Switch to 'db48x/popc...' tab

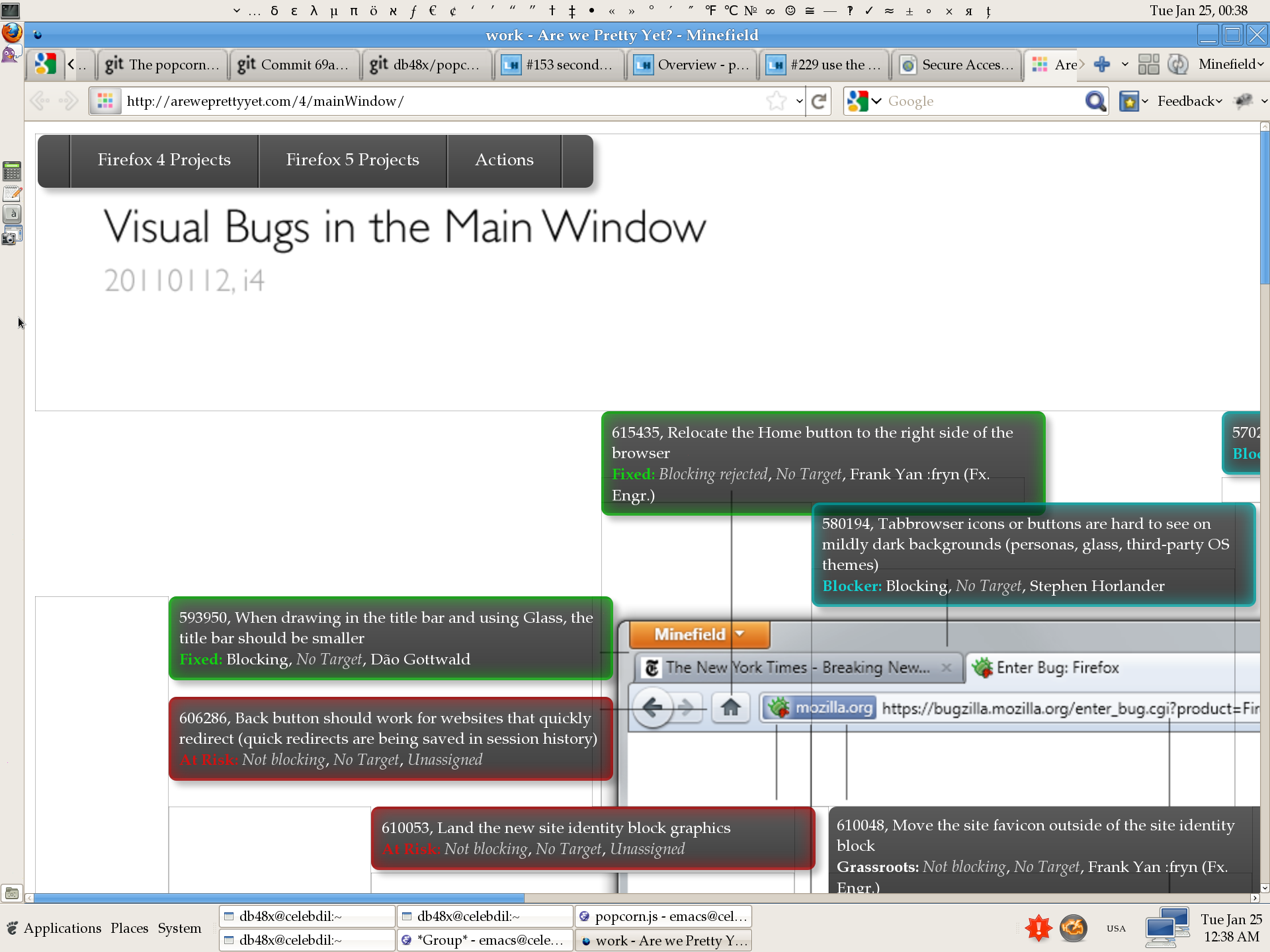pyautogui.click(x=427, y=64)
